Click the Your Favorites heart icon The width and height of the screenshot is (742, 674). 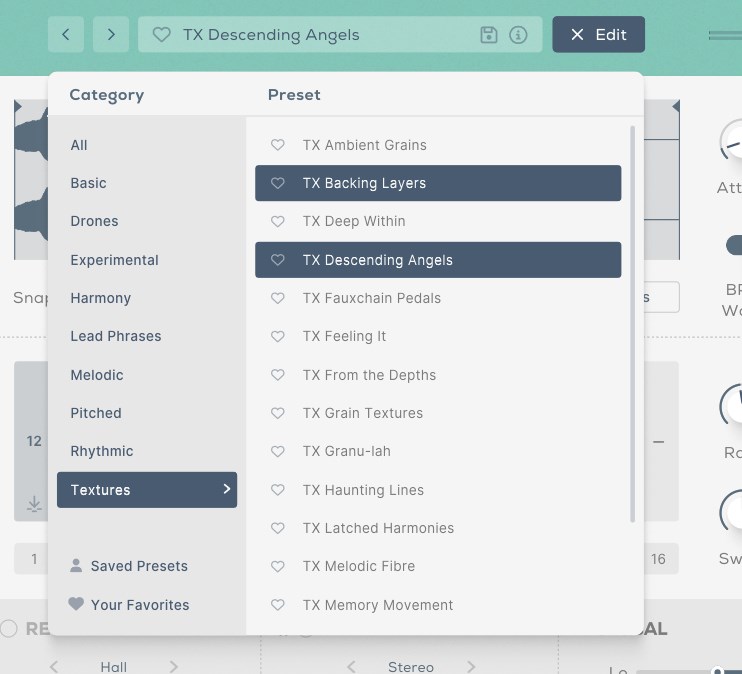click(x=76, y=604)
